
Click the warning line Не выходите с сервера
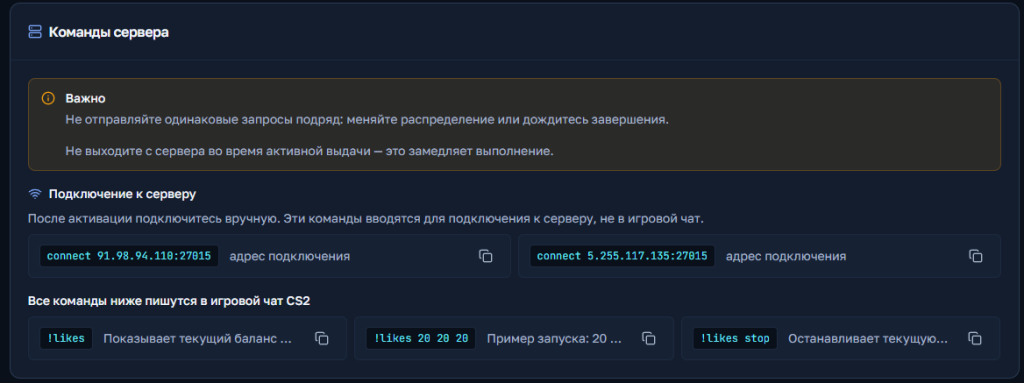[310, 151]
